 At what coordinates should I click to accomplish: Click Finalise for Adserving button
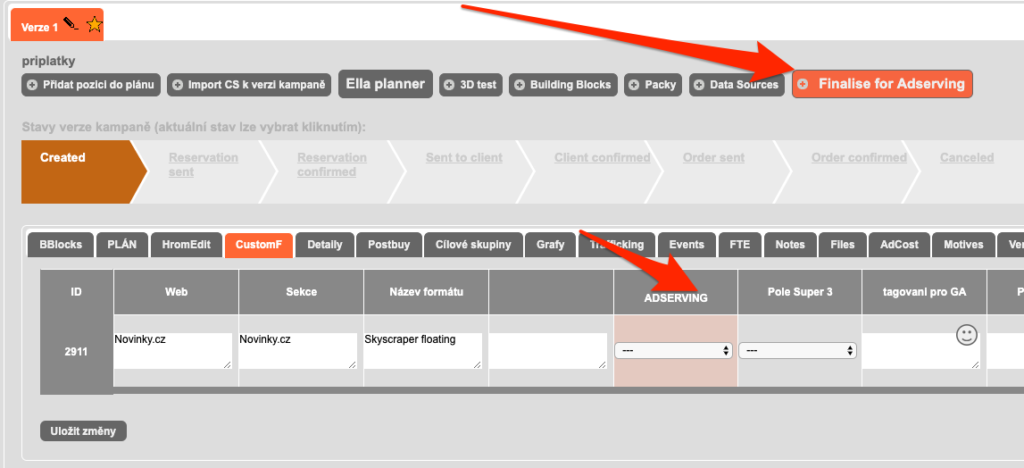[x=882, y=84]
